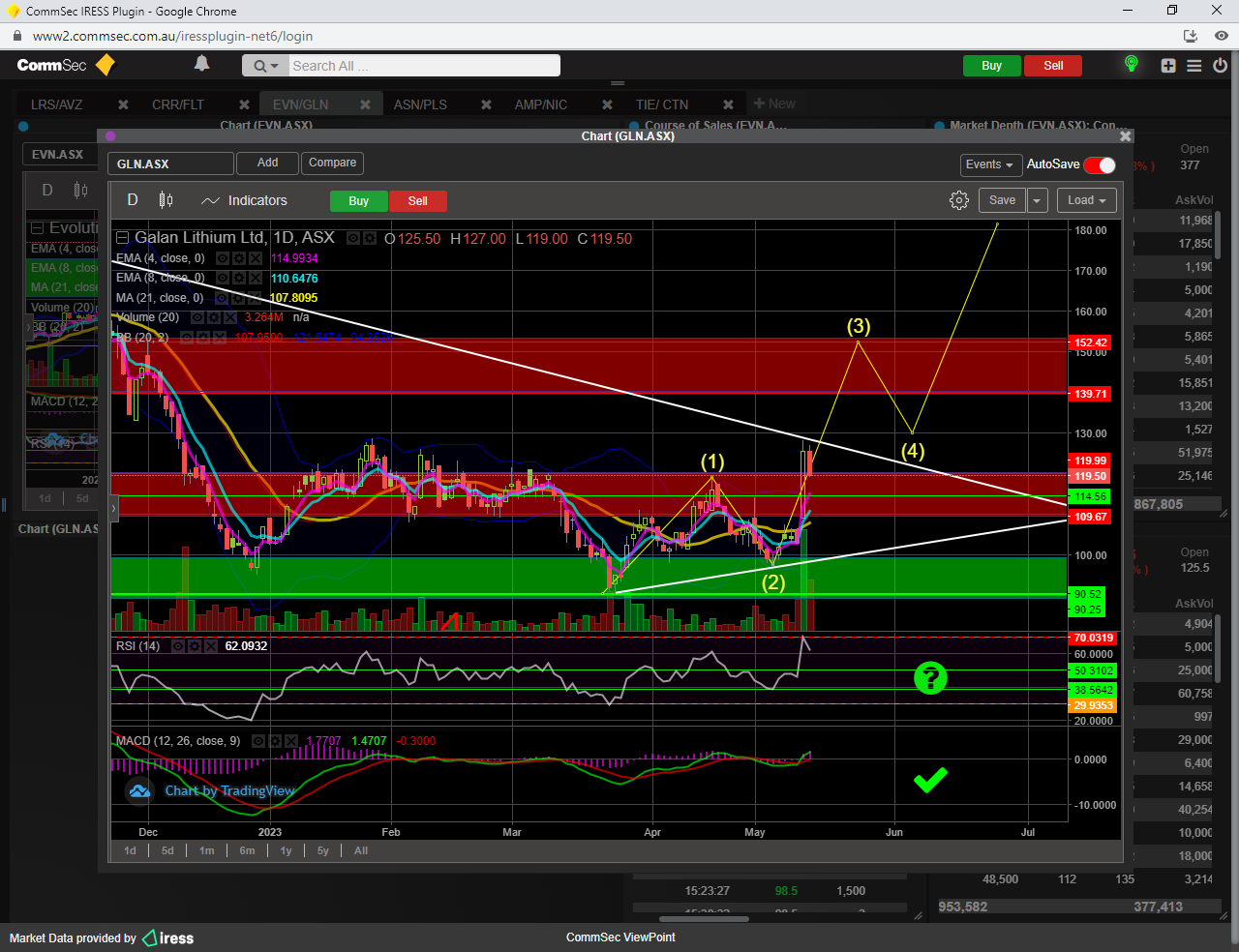Toggle visibility of MACD indicator
The width and height of the screenshot is (1239, 952).
click(259, 741)
